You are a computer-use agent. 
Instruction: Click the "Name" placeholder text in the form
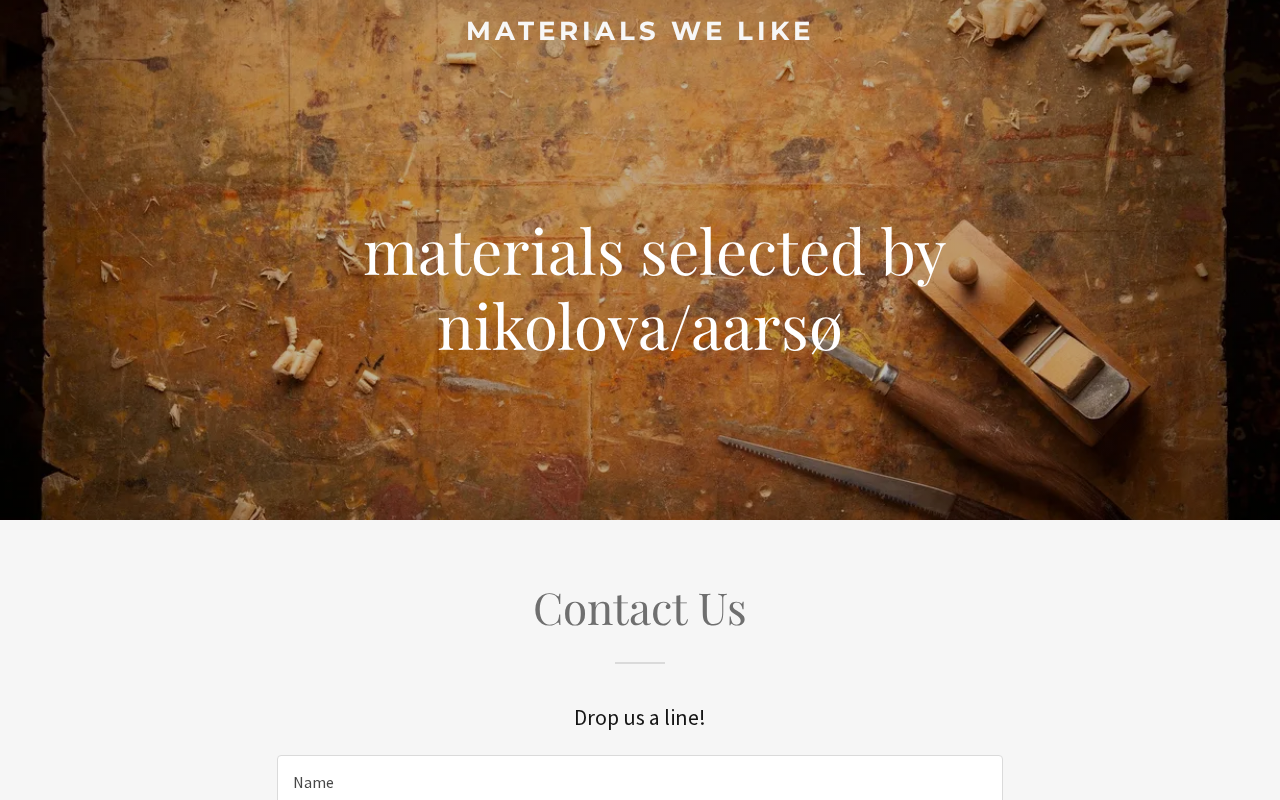[313, 782]
